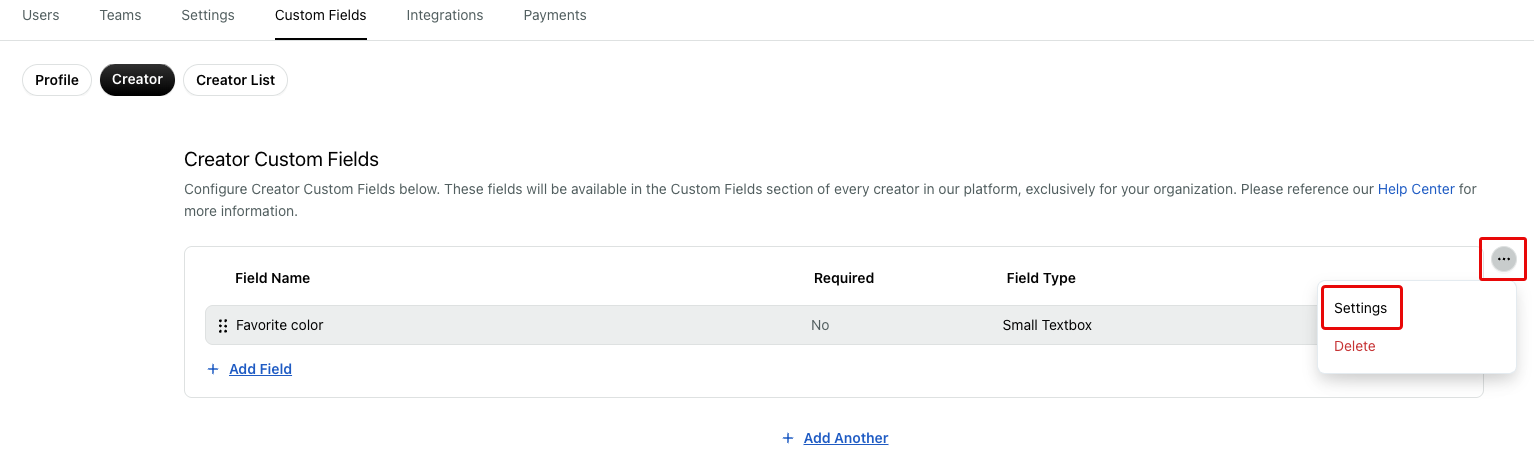Click the plus icon next to Add Field
The width and height of the screenshot is (1534, 463).
(x=212, y=369)
